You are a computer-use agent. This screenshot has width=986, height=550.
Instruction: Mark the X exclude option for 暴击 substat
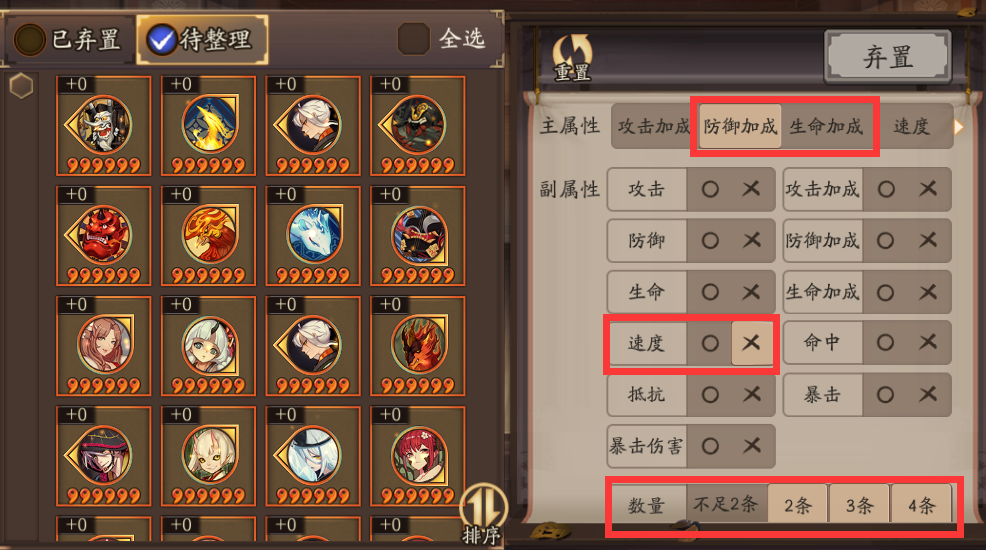point(928,394)
